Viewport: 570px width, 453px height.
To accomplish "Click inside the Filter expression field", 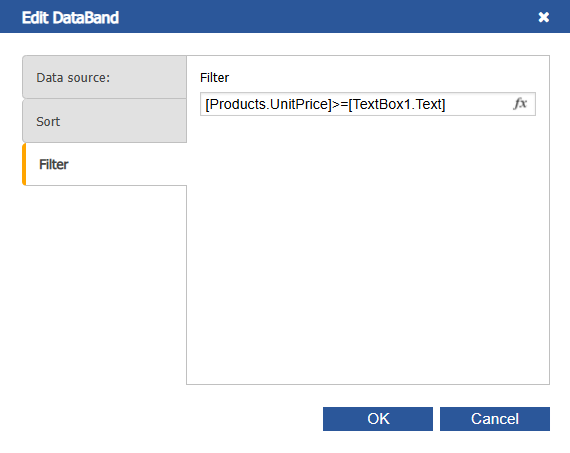I will coord(368,104).
